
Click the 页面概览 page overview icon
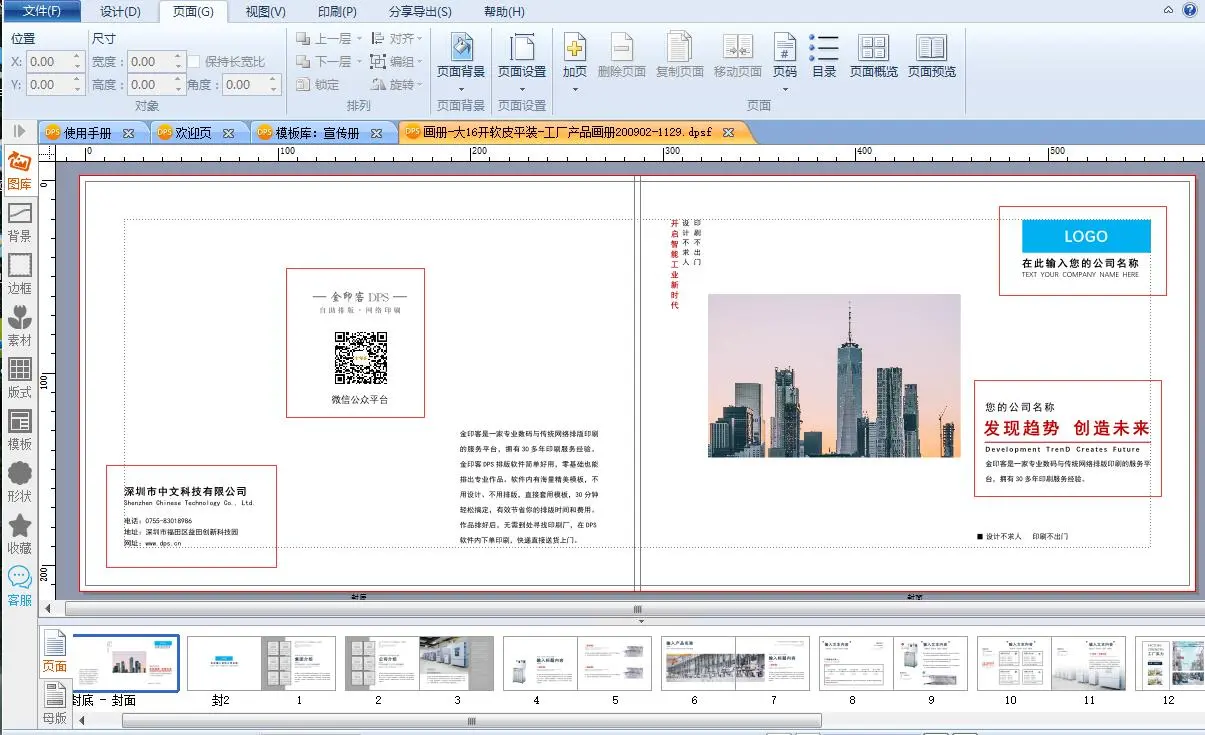[x=873, y=56]
